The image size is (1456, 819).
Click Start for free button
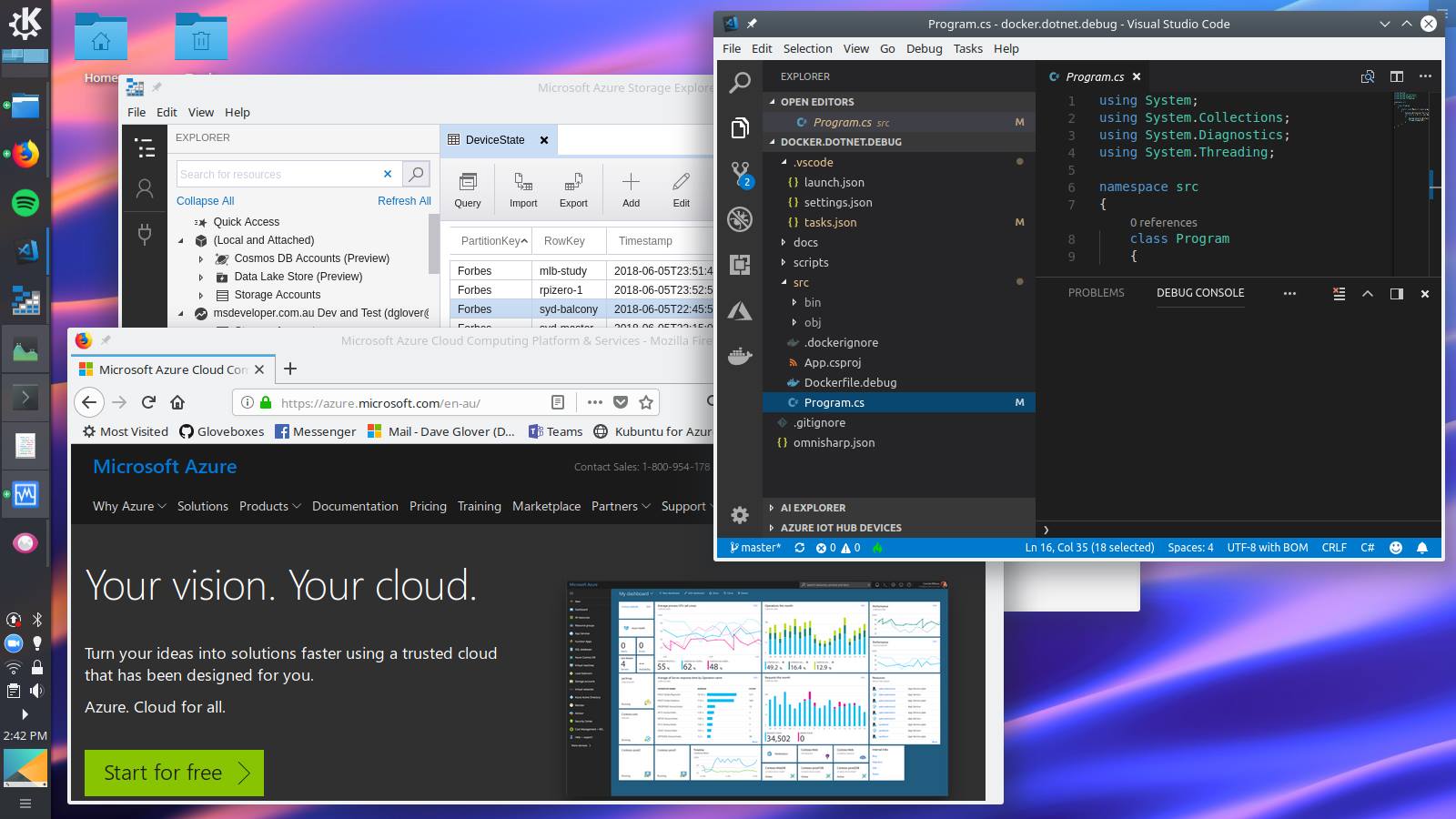(x=174, y=773)
